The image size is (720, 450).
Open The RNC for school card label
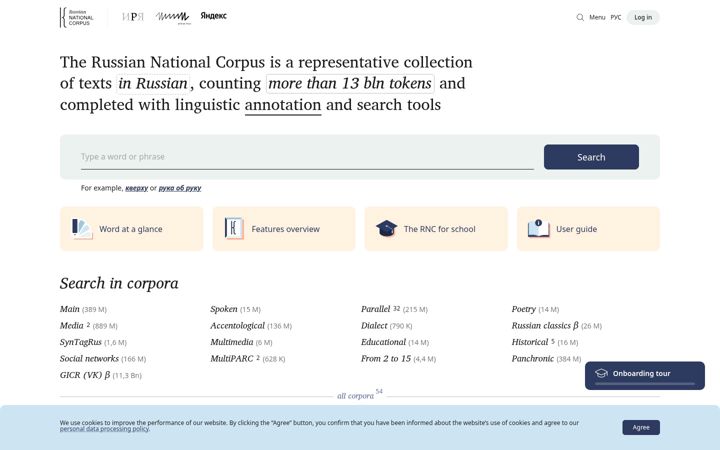(439, 229)
